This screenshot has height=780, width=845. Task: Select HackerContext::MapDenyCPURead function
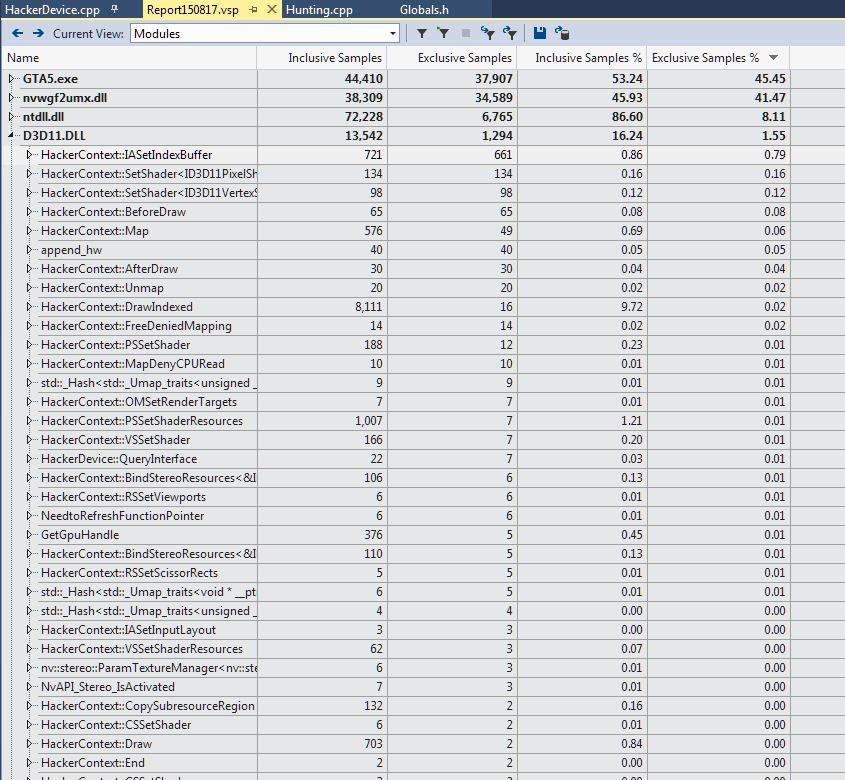(133, 364)
